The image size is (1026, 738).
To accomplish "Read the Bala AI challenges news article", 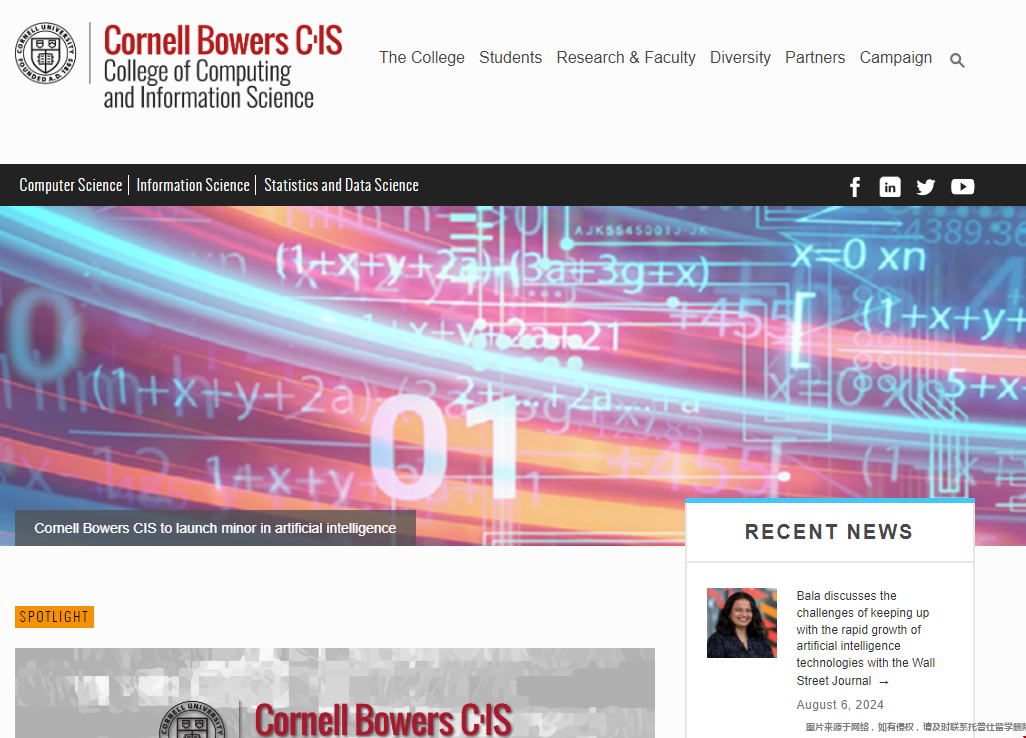I will (x=865, y=637).
